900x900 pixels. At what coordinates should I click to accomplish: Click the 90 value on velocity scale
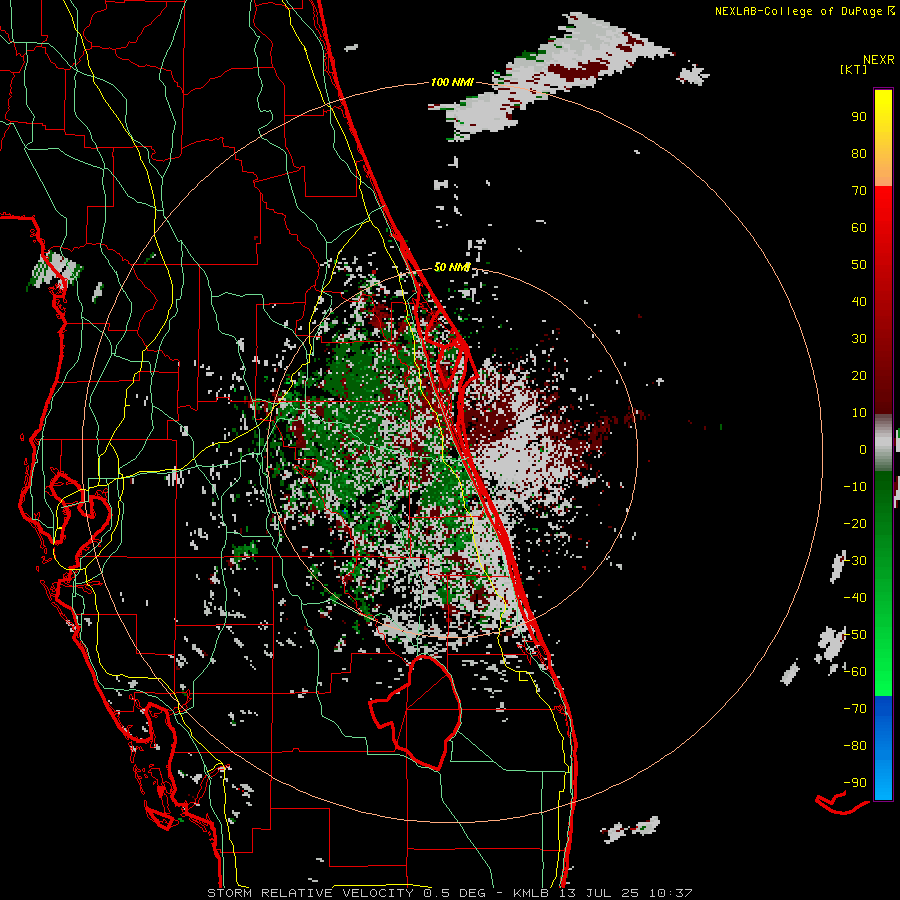point(859,117)
